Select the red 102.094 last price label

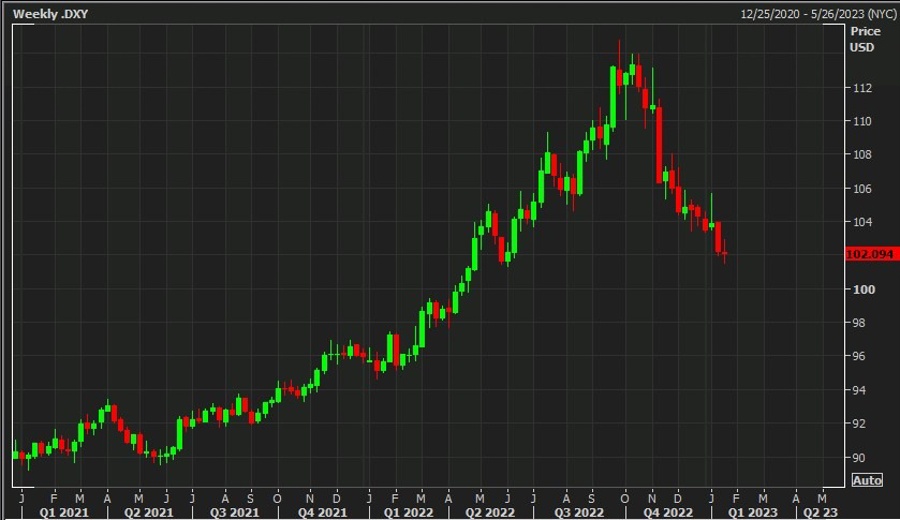point(871,254)
